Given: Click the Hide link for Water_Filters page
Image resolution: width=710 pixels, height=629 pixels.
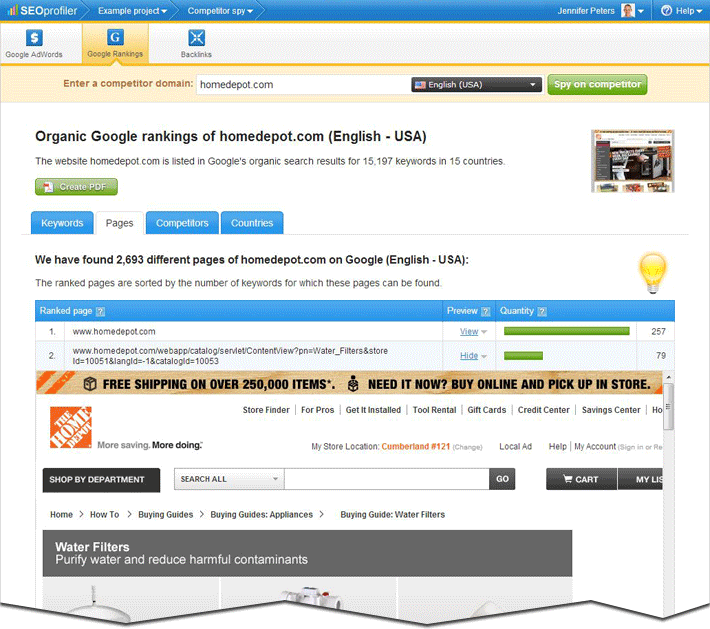Looking at the screenshot, I should tap(469, 356).
